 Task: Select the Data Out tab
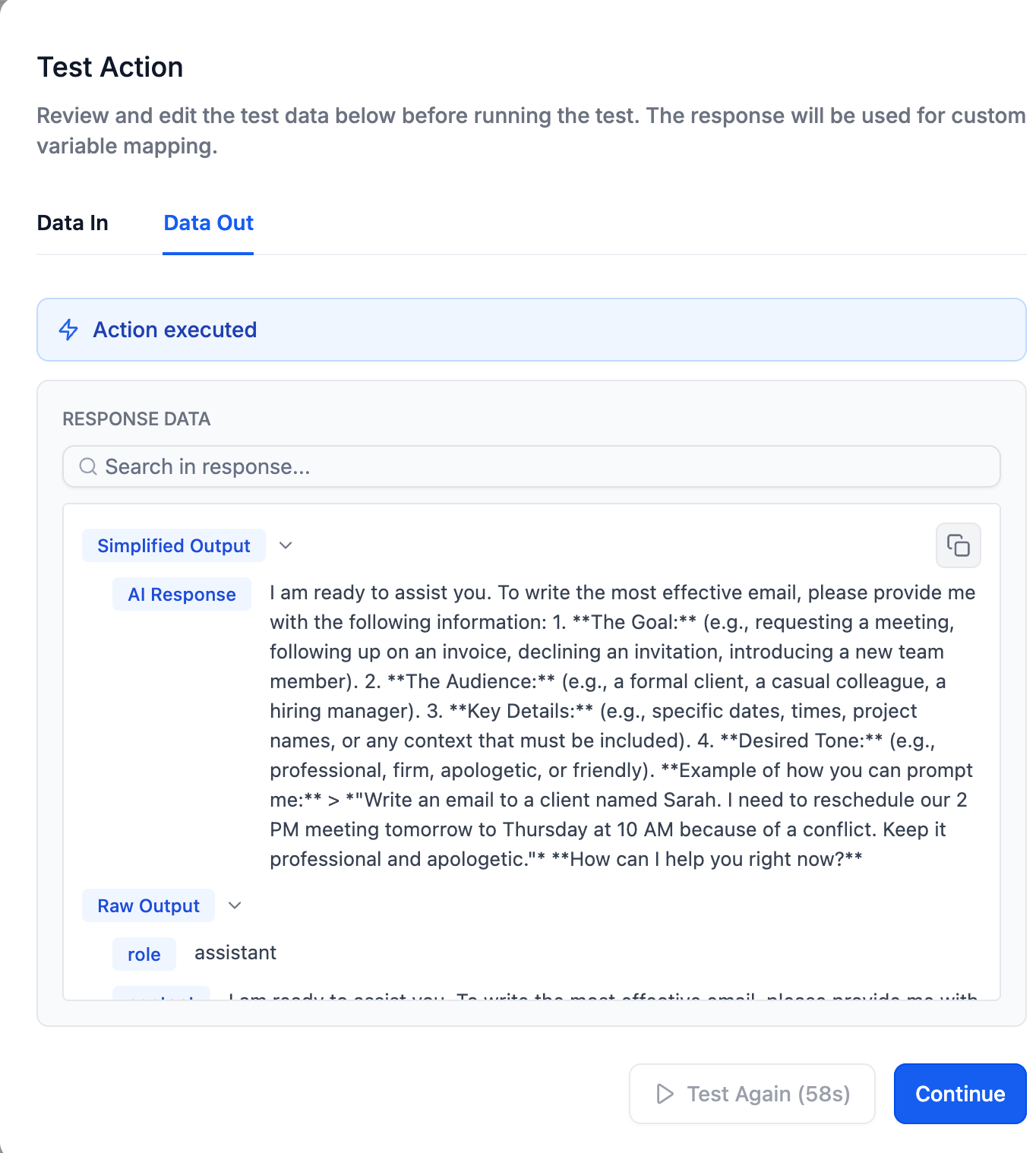(208, 223)
